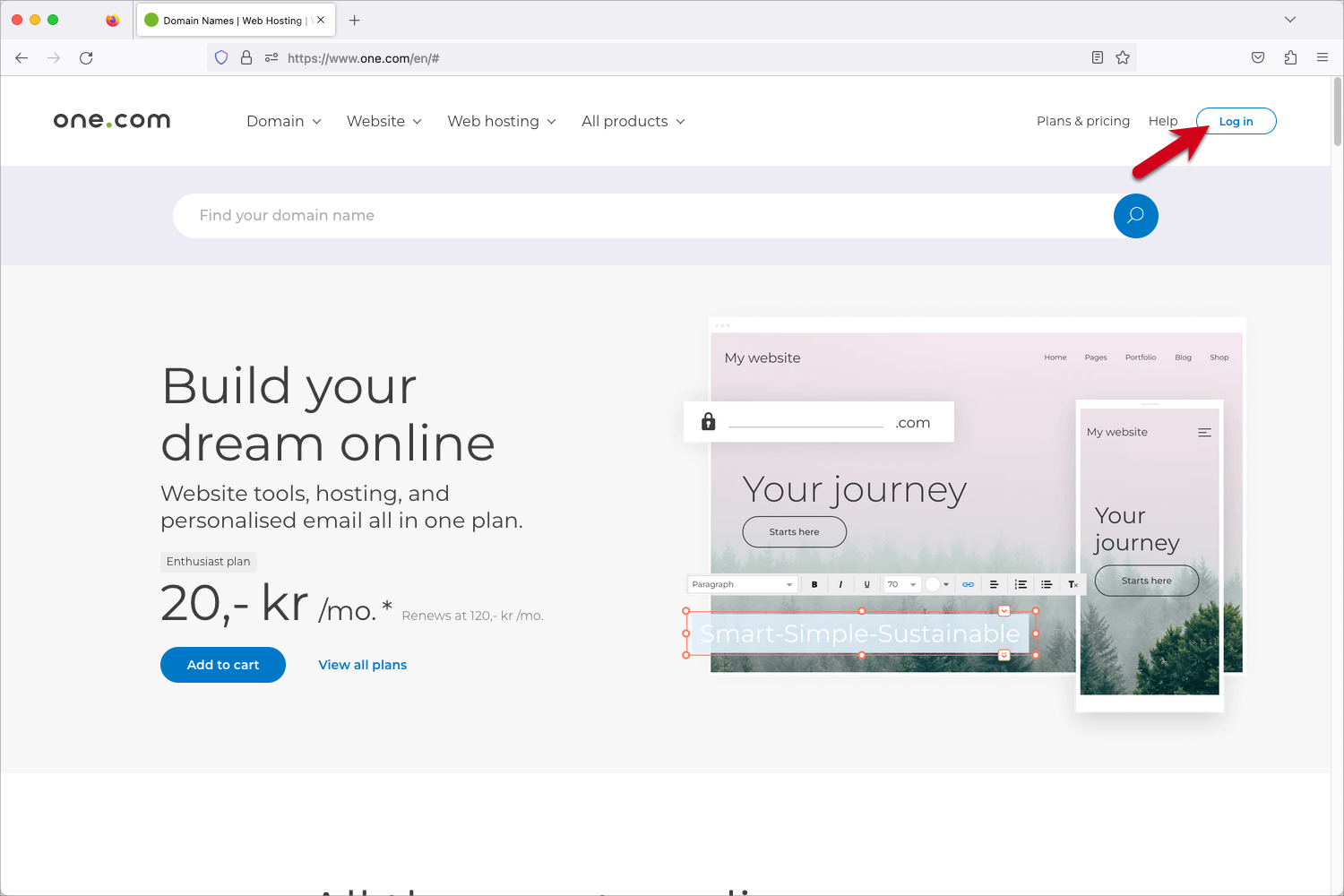Open the View all plans link
This screenshot has width=1344, height=896.
tap(362, 664)
